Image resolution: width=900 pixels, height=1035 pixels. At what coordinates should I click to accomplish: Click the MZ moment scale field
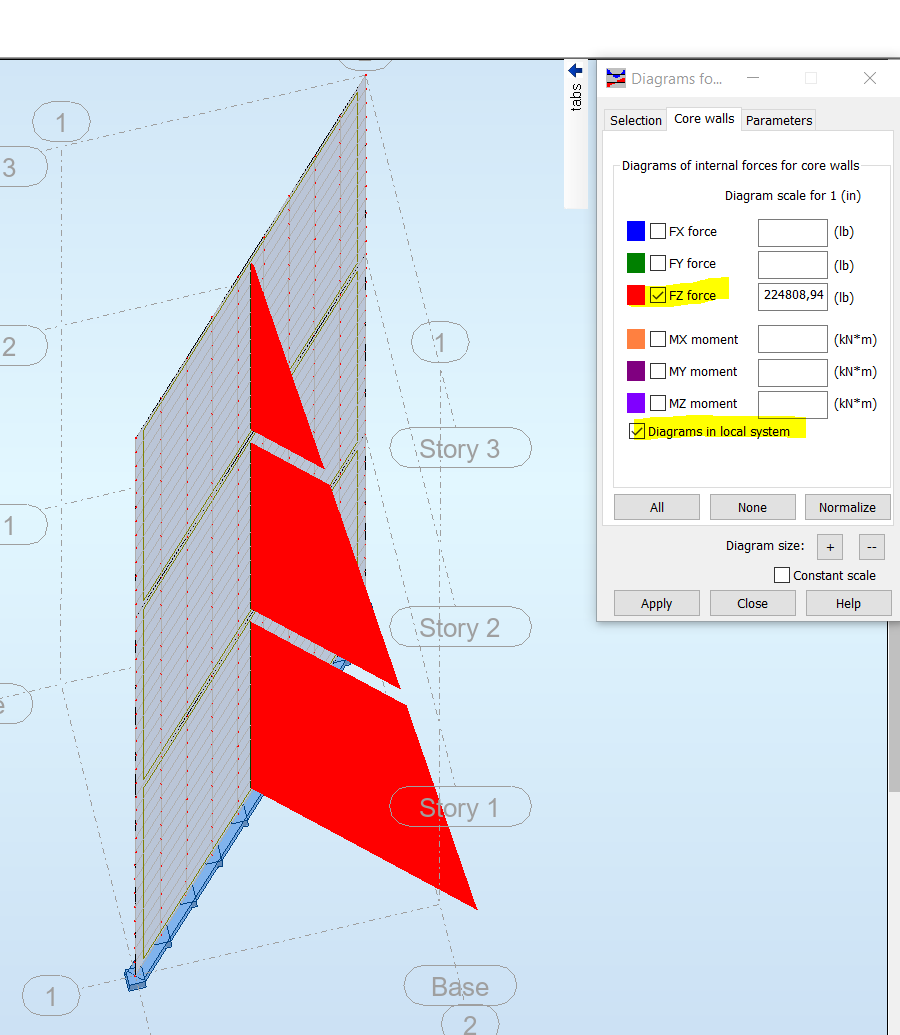coord(792,405)
